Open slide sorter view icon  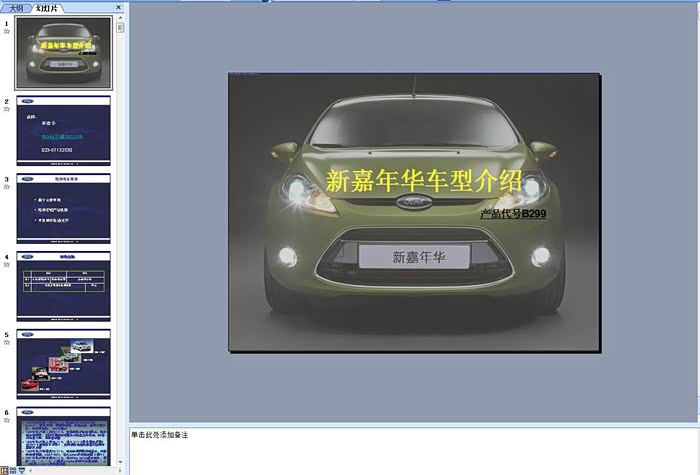13,469
